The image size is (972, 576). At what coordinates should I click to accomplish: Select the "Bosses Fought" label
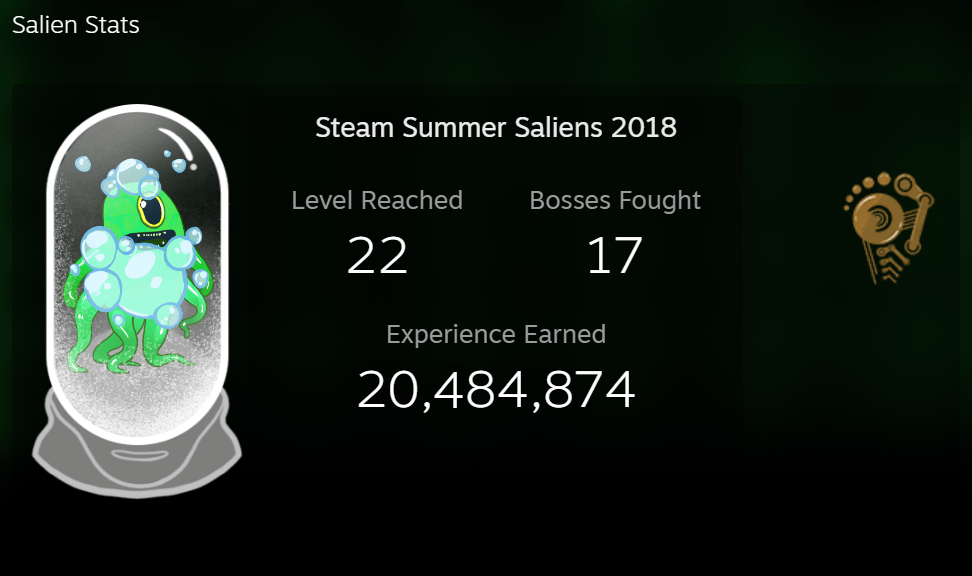pyautogui.click(x=615, y=200)
